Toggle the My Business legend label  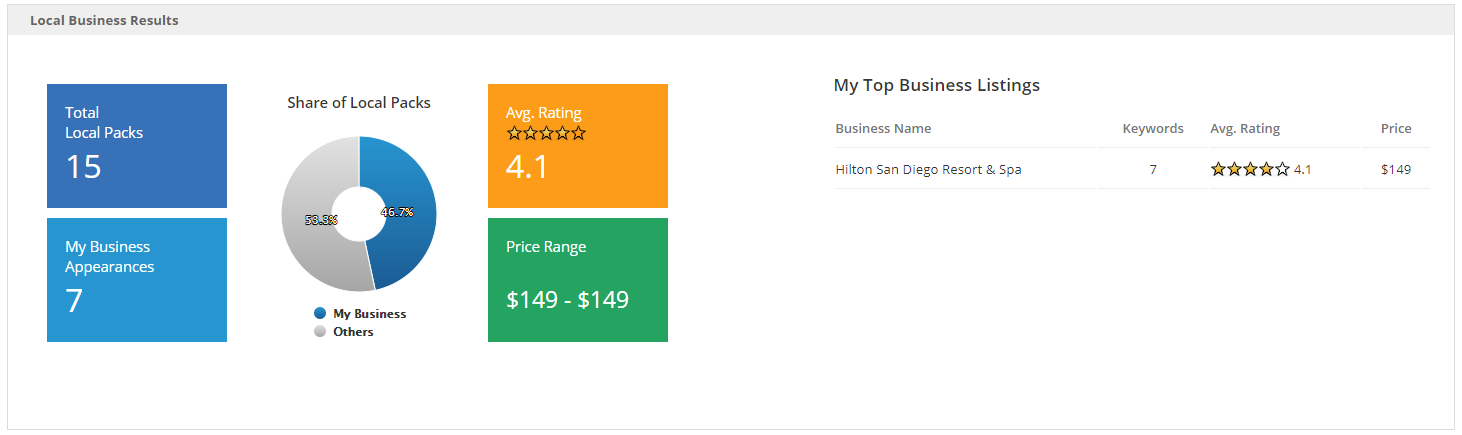369,313
